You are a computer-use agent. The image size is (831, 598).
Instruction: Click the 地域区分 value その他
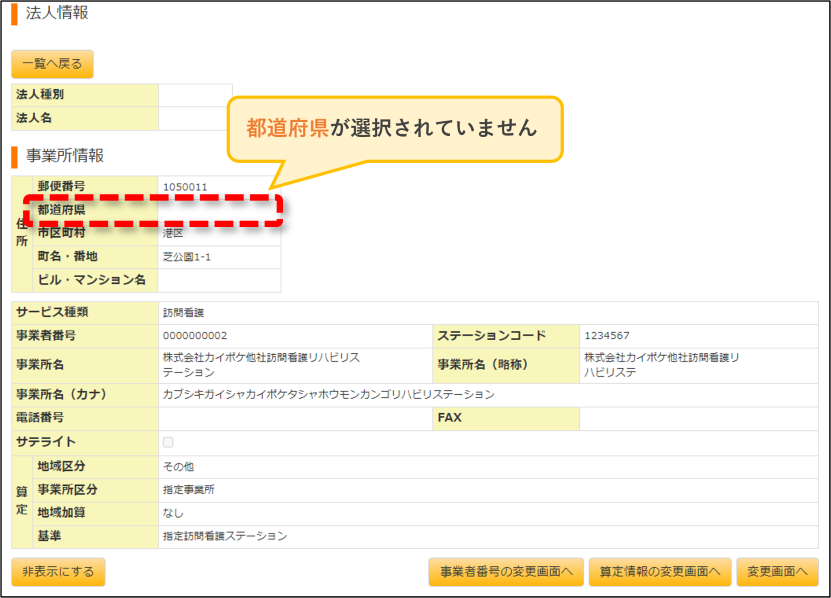[178, 467]
